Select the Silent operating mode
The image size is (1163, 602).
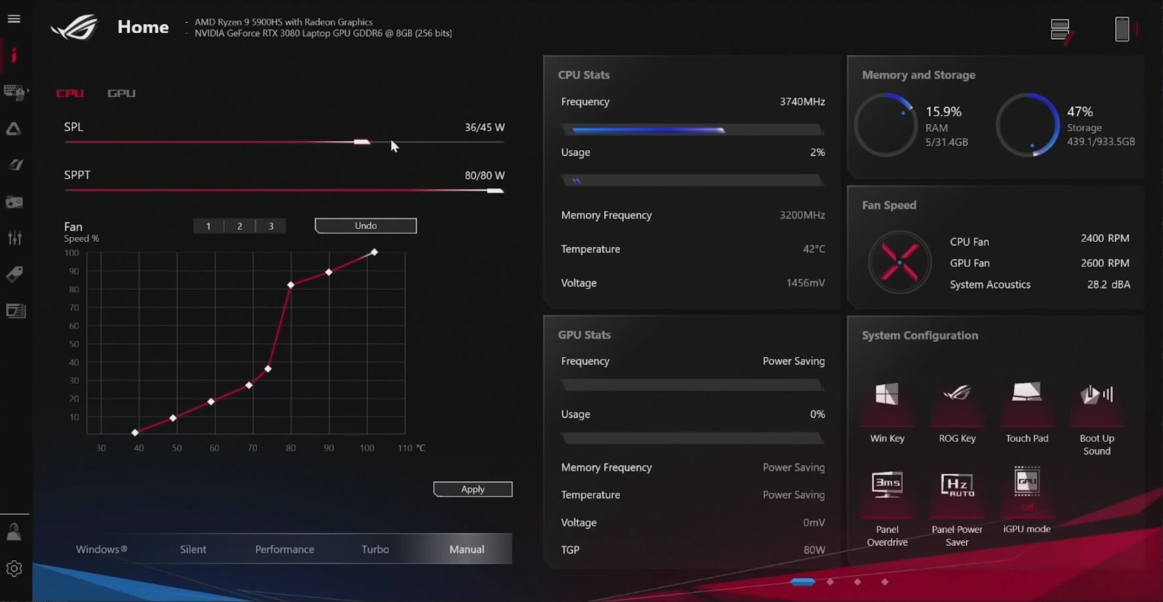tap(193, 549)
